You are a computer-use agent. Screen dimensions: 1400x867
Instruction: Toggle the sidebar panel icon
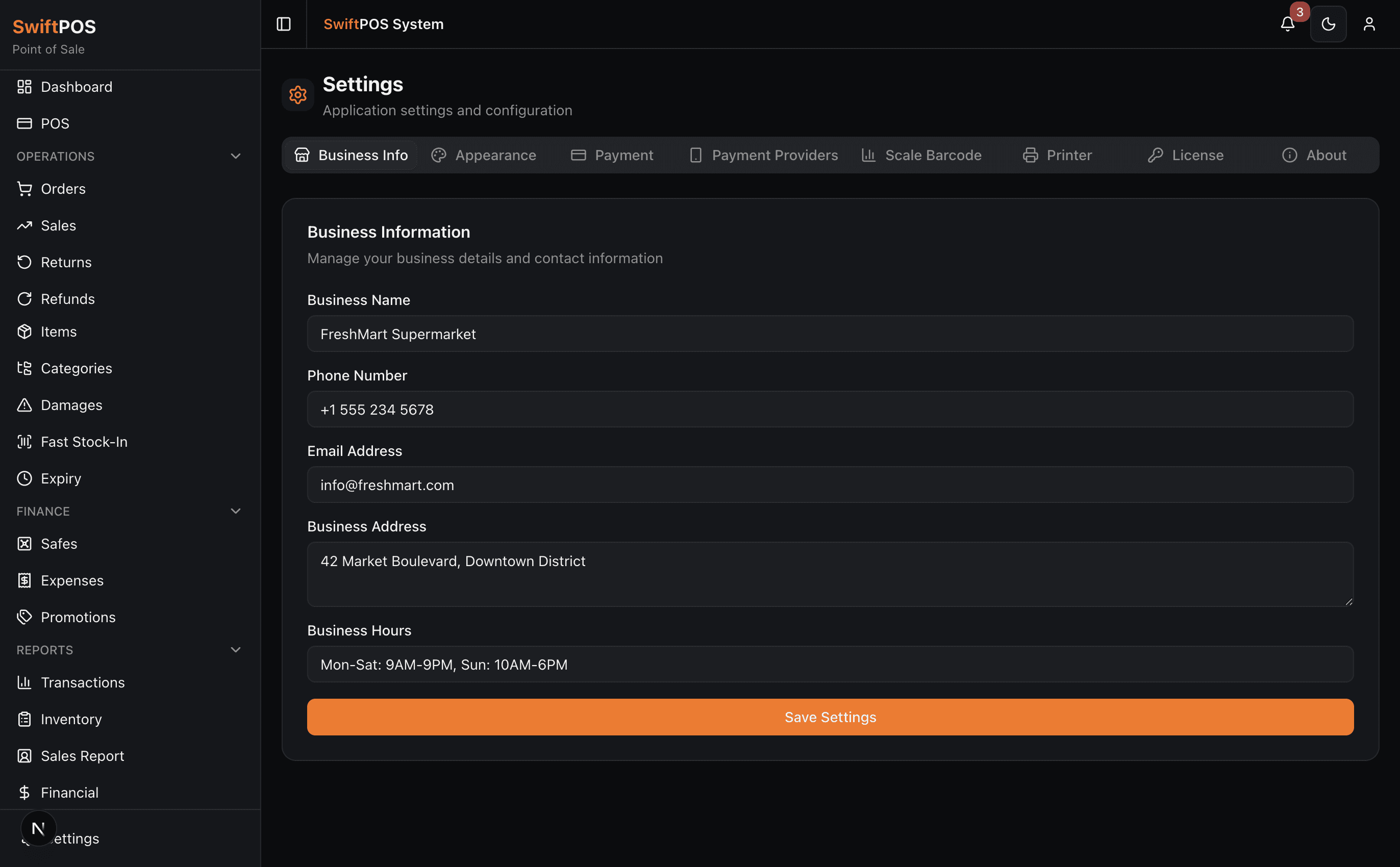click(x=283, y=24)
